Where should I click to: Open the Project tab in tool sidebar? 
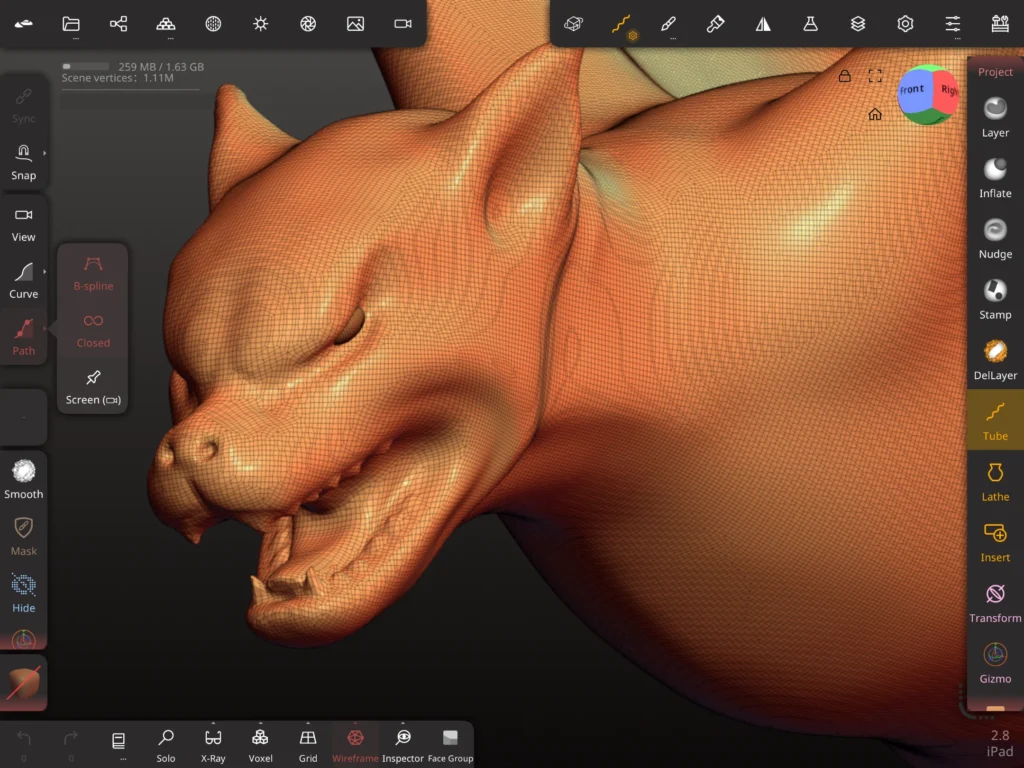995,72
